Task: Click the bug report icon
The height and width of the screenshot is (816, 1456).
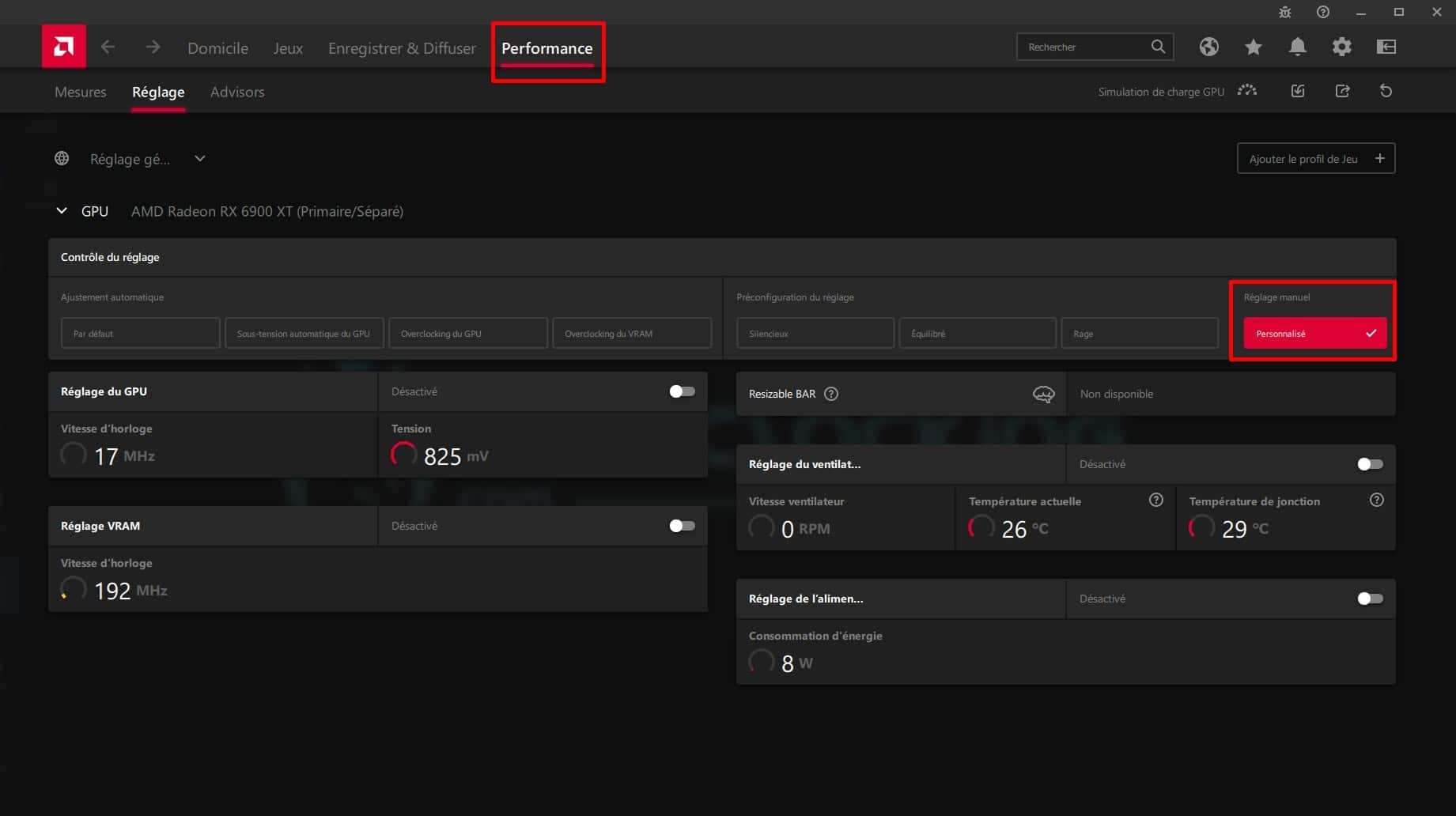Action: pyautogui.click(x=1284, y=12)
